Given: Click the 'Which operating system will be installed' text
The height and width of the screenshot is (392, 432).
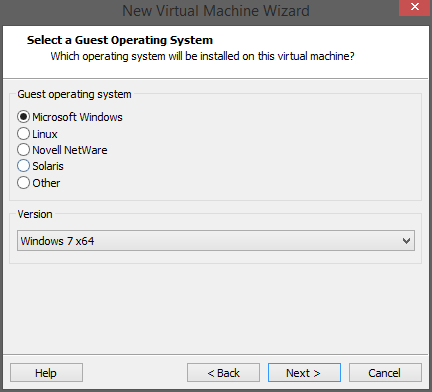Looking at the screenshot, I should 202,56.
